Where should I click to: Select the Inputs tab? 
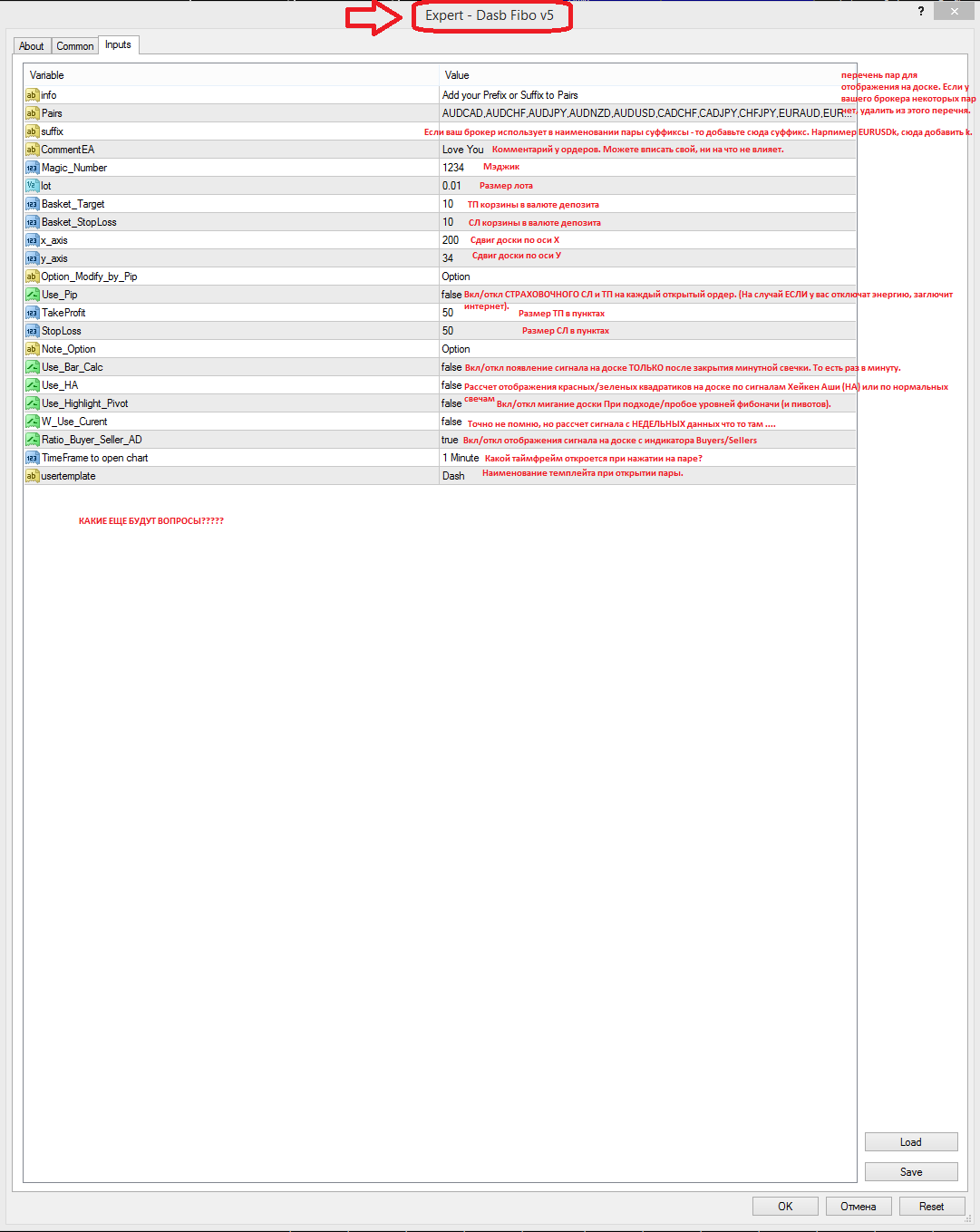click(118, 45)
